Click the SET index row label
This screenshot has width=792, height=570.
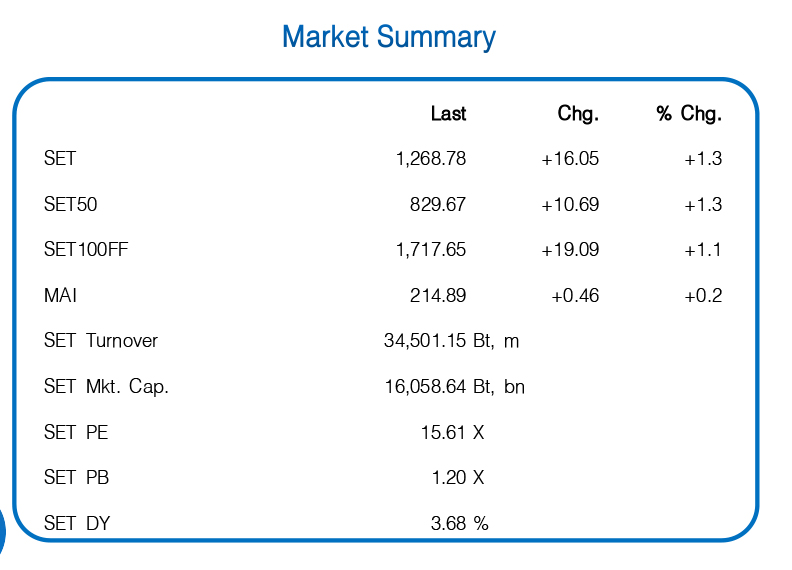60,159
